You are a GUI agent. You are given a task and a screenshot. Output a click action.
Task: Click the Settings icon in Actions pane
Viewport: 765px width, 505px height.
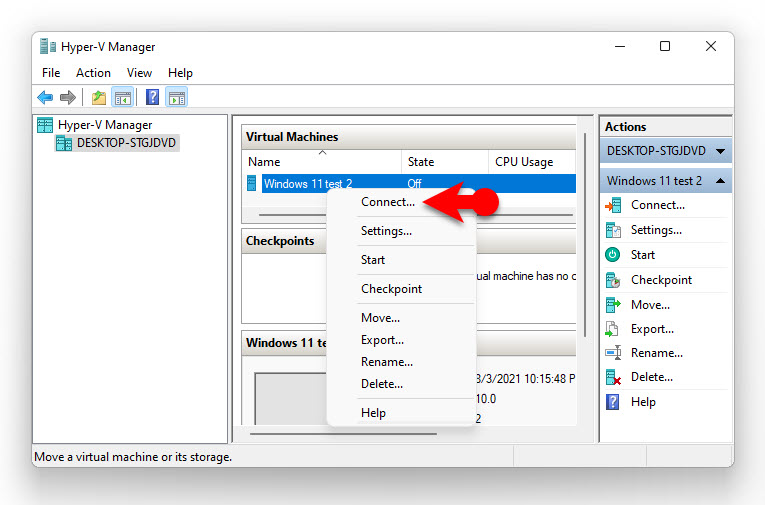[x=613, y=230]
